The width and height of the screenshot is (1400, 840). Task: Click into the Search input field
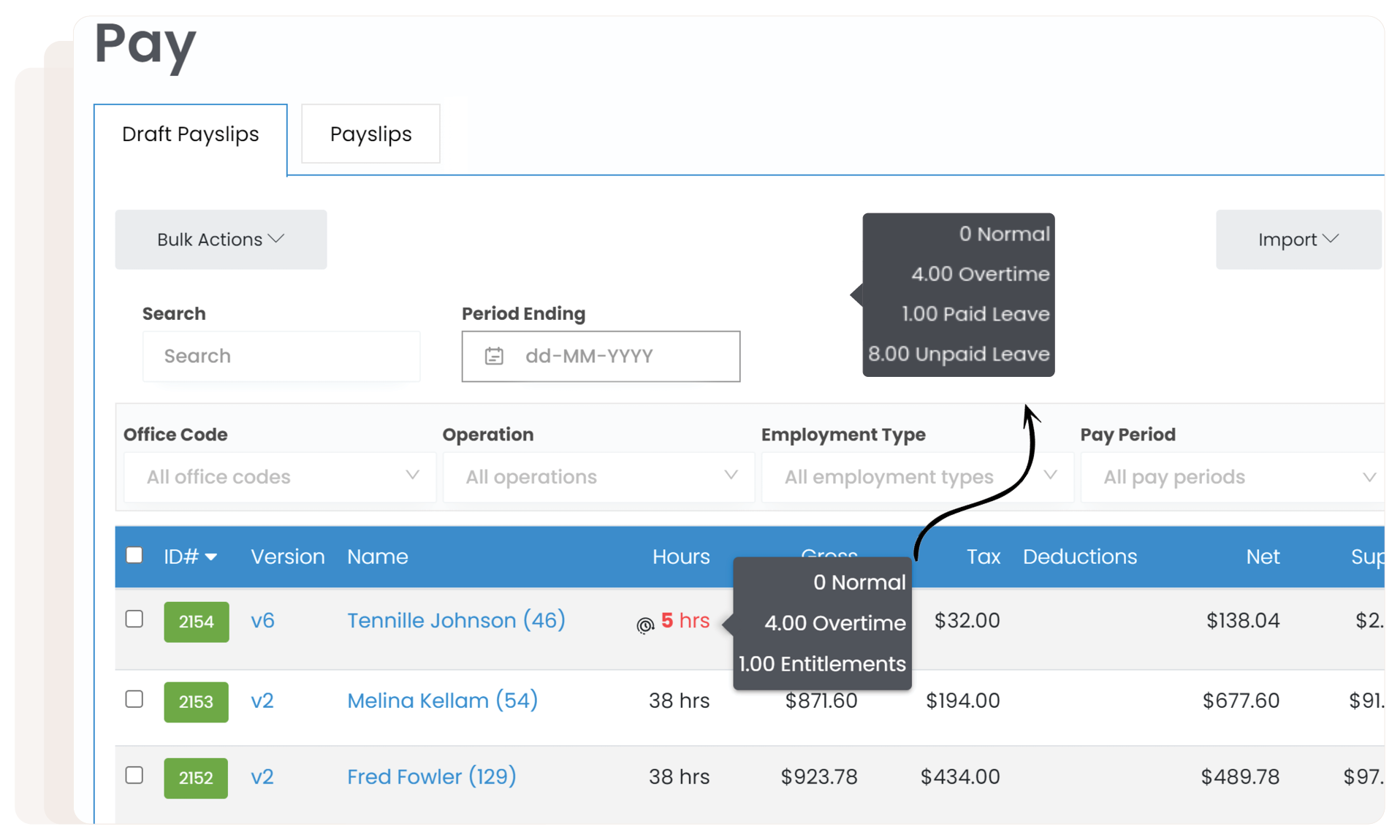[281, 356]
